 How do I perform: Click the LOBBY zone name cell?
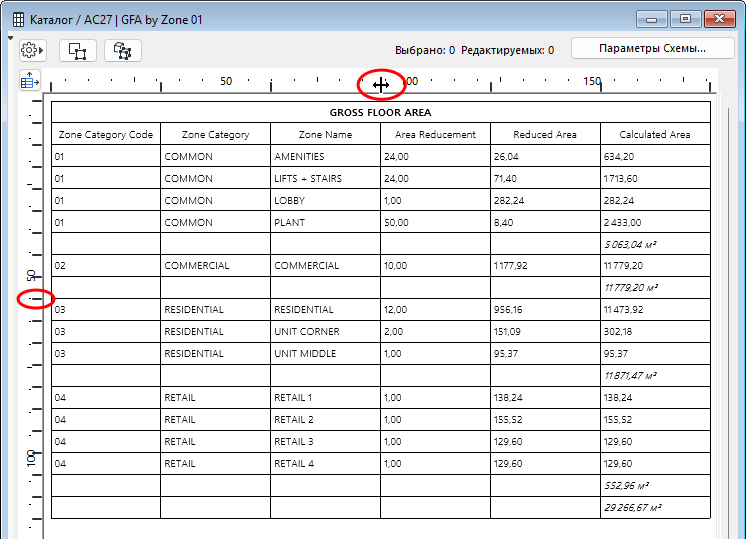click(325, 200)
